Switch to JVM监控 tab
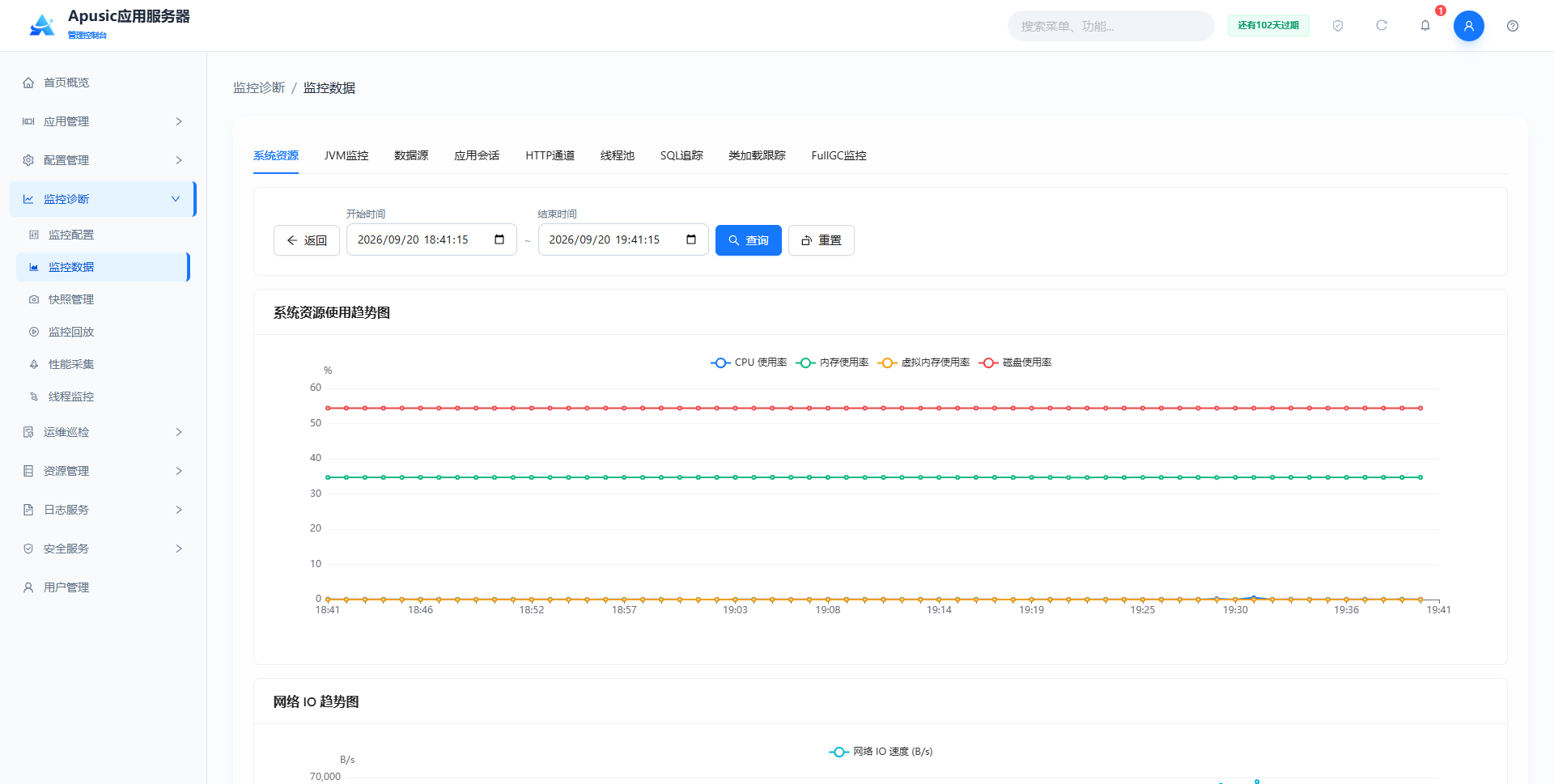The image size is (1554, 784). click(346, 155)
